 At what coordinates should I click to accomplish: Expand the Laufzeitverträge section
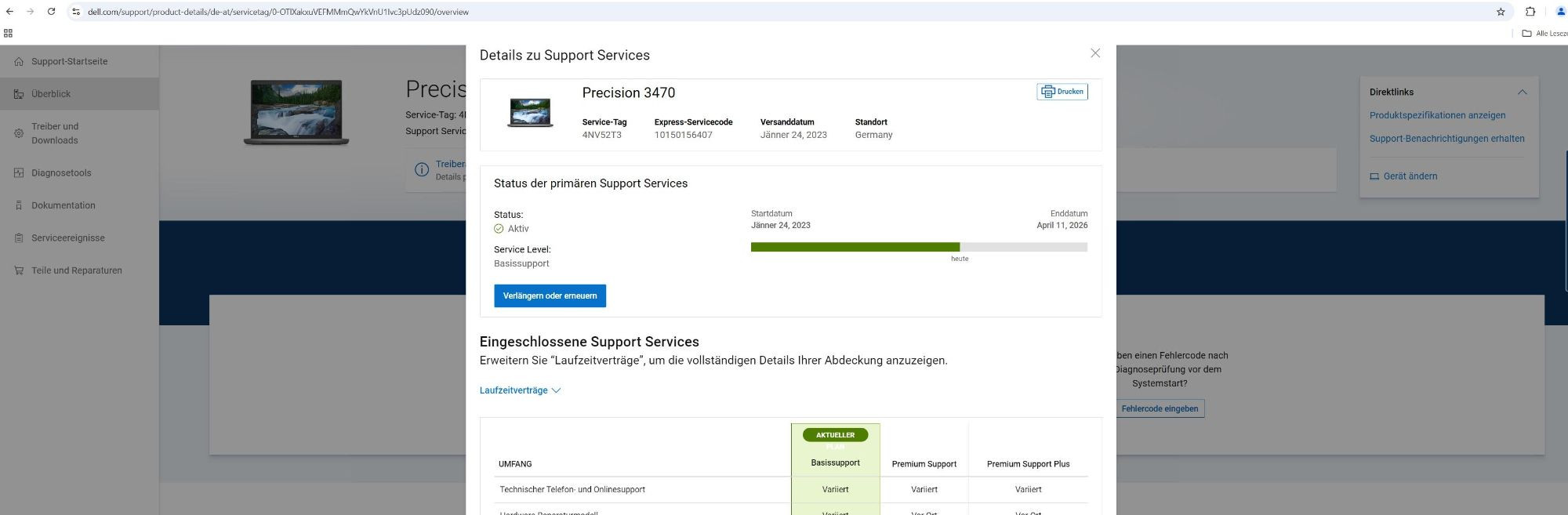coord(520,390)
